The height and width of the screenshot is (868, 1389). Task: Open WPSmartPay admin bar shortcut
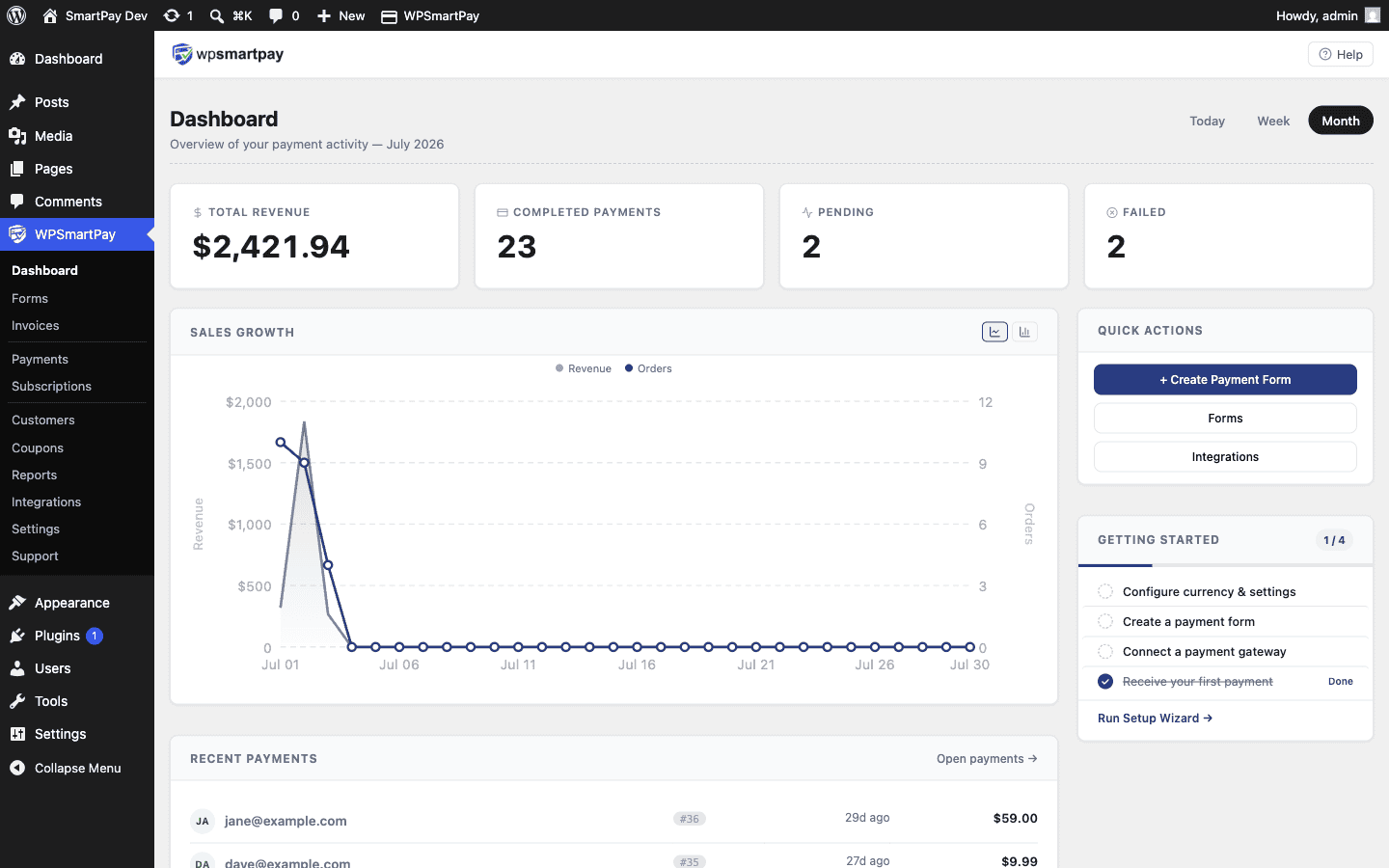pos(430,15)
